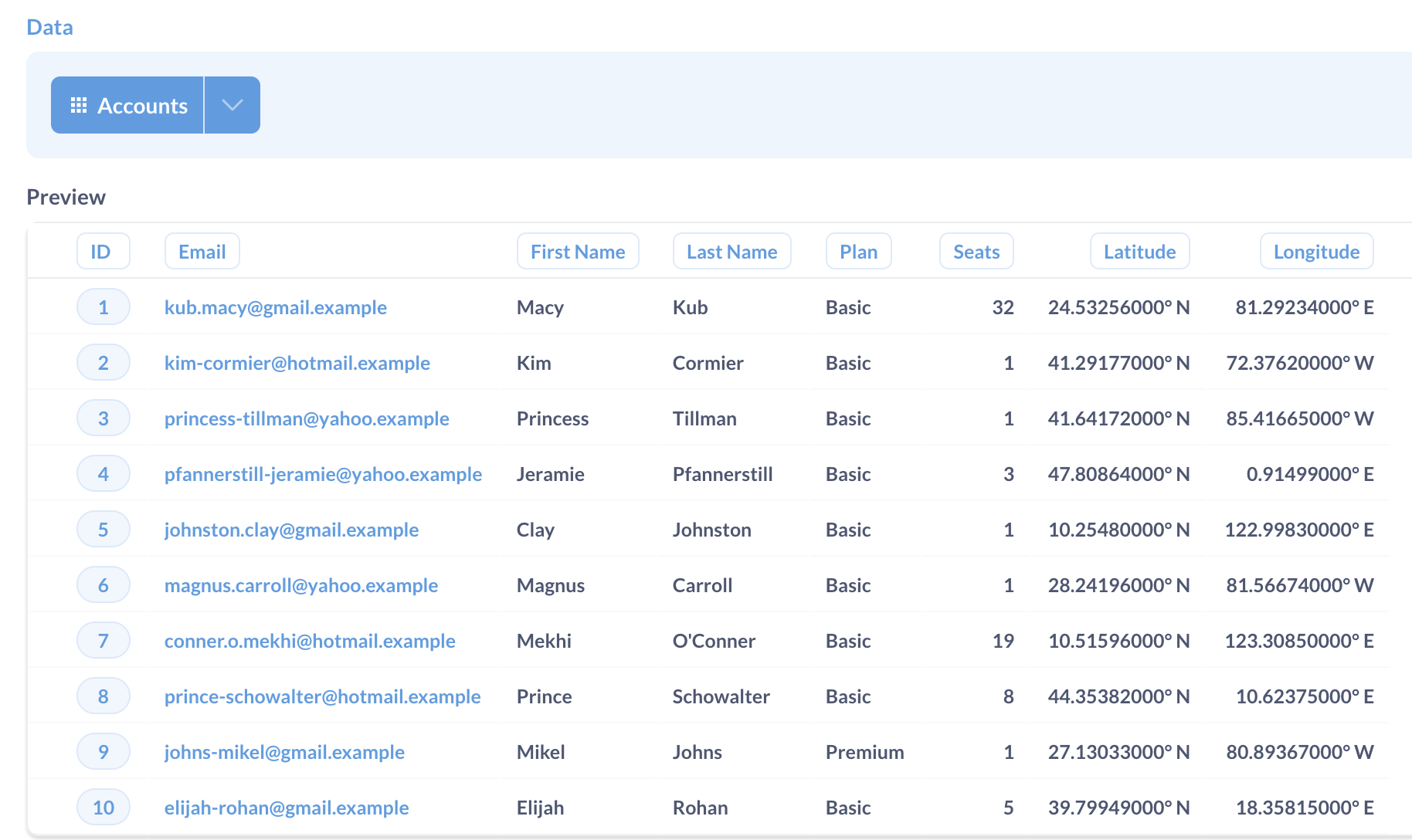Screen dimensions: 1412x840
Task: Select the Accounts data source button
Action: click(x=142, y=105)
